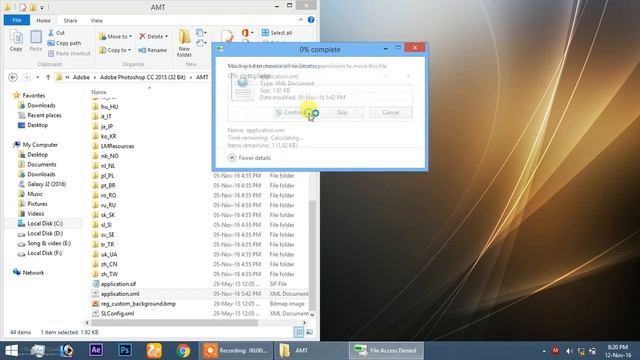Click the volume icon in system tray
This screenshot has height=360, width=640.
point(569,351)
